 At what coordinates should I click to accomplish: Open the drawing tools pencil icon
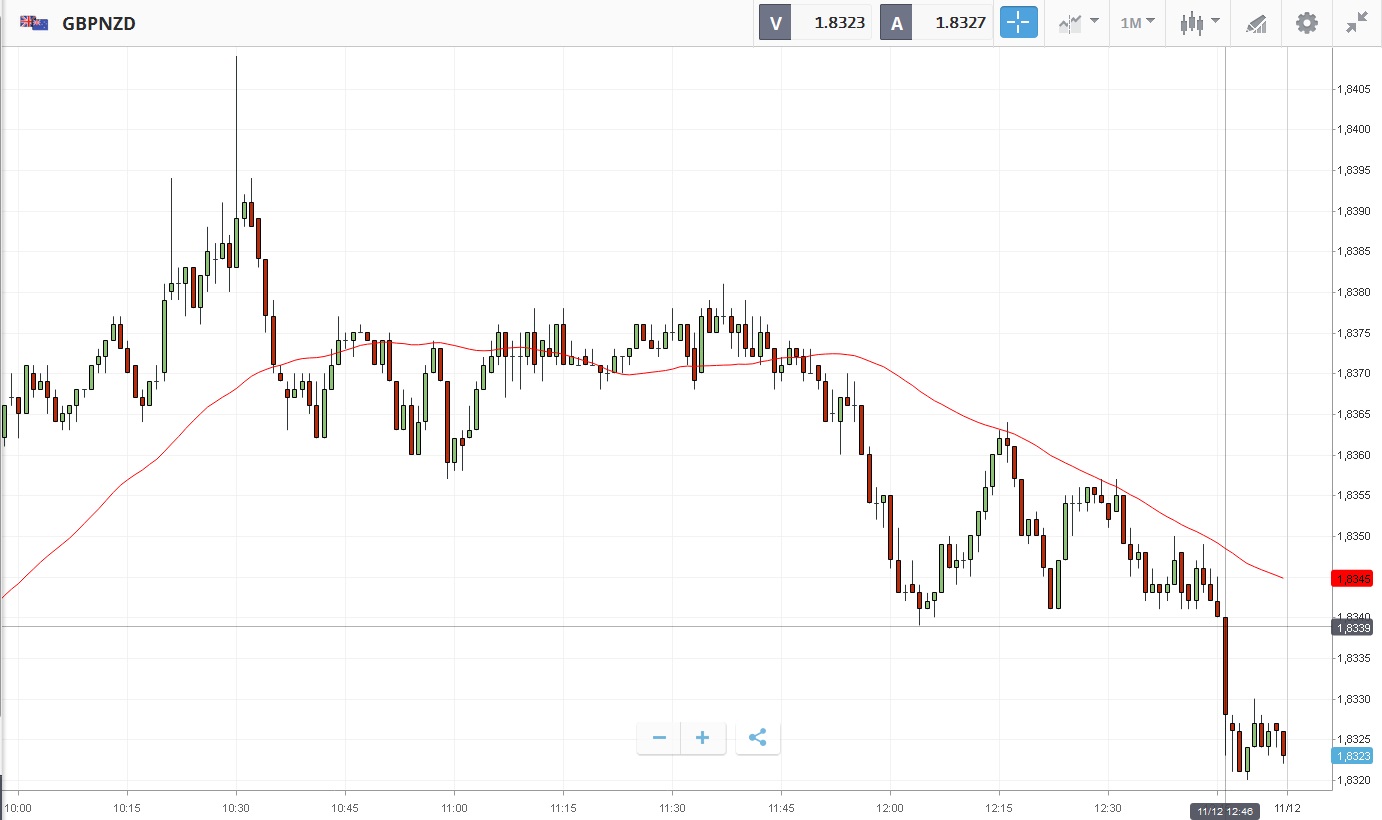coord(1256,23)
